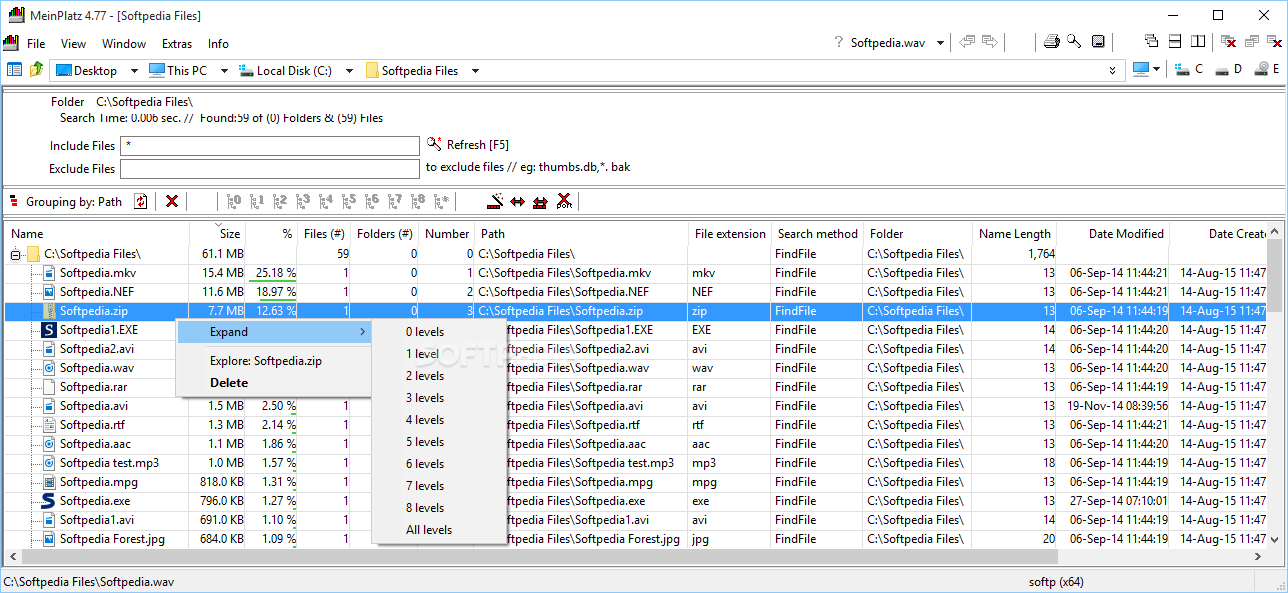Sort by the Name Length column header
This screenshot has width=1288, height=593.
(x=1014, y=234)
